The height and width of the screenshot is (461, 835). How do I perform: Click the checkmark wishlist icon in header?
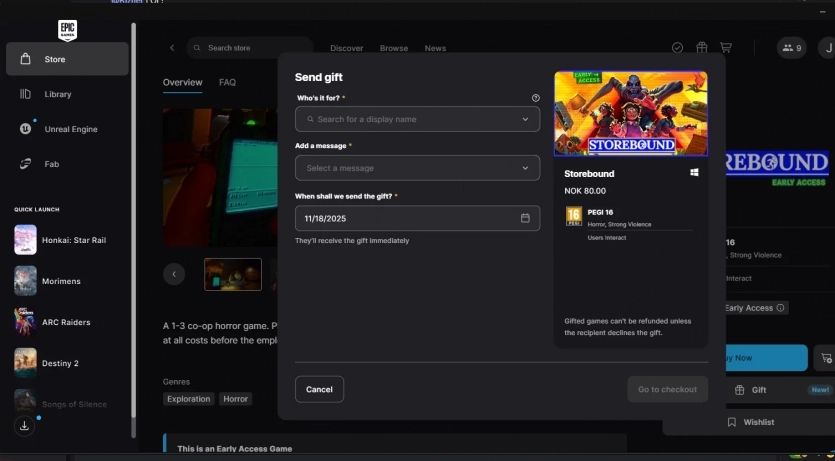click(x=677, y=48)
